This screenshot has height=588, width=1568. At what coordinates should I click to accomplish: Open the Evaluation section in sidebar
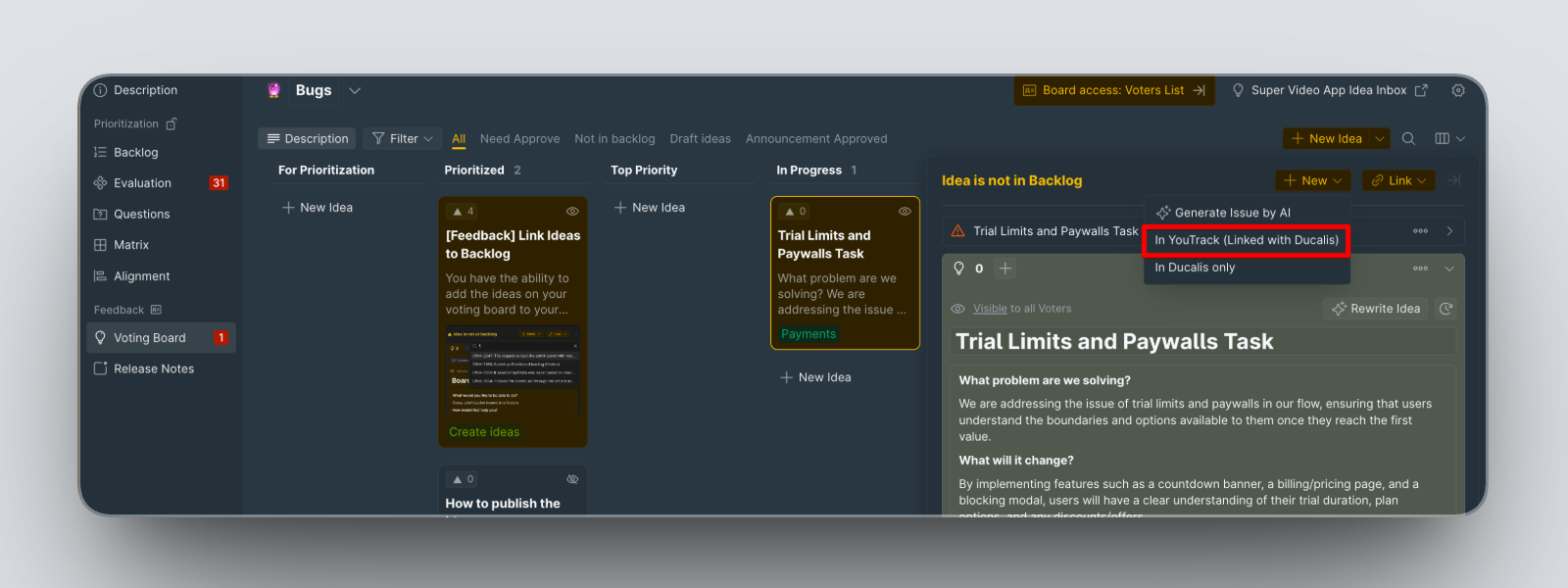click(142, 183)
